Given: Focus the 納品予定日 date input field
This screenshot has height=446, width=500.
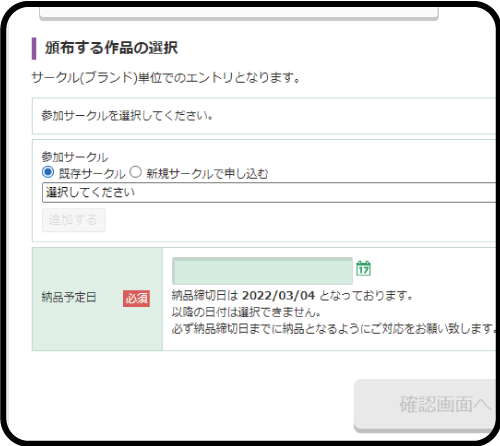Looking at the screenshot, I should pyautogui.click(x=262, y=271).
